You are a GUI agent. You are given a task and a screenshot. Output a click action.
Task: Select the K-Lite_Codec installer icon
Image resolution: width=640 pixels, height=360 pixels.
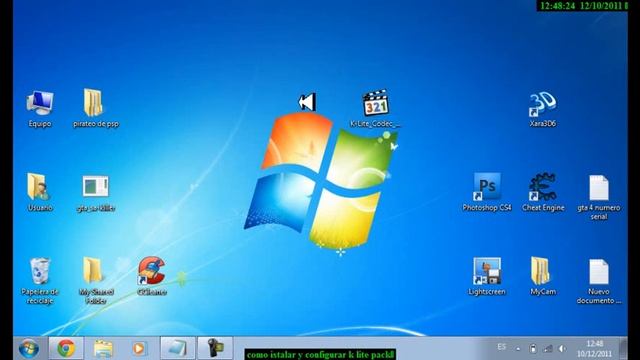(376, 109)
